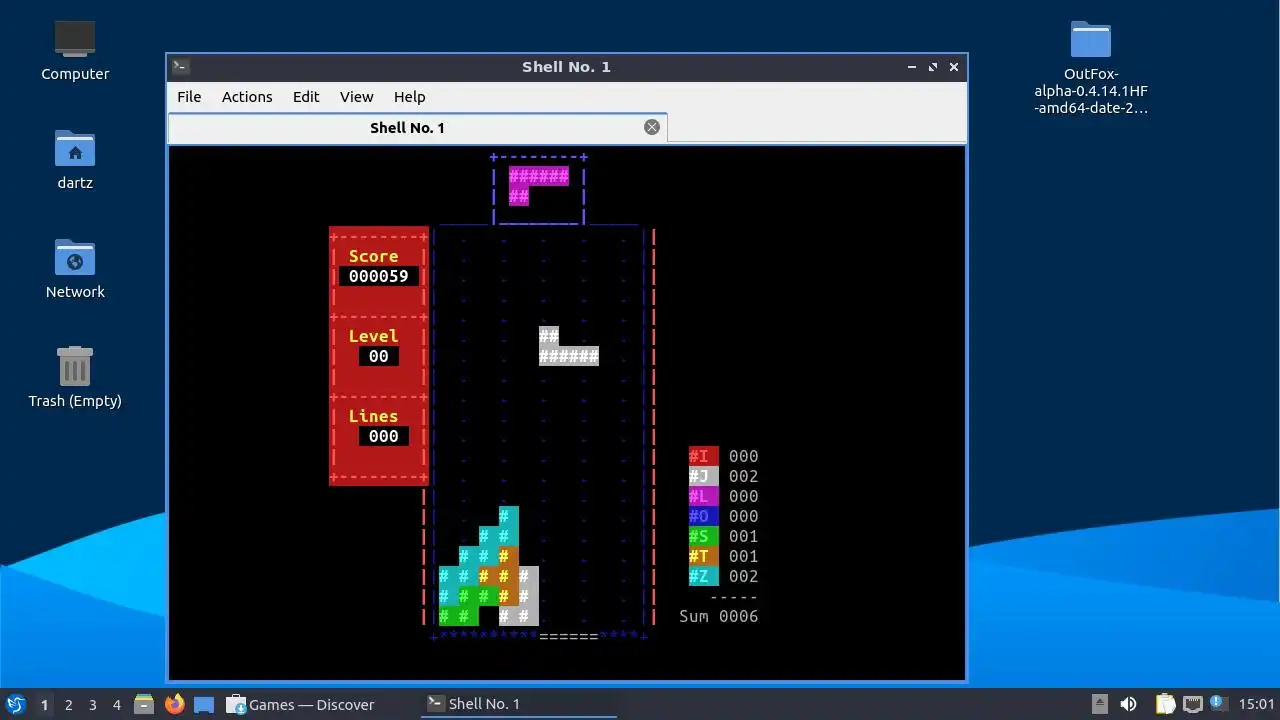Click the Score value 000059
This screenshot has height=720, width=1280.
point(379,276)
